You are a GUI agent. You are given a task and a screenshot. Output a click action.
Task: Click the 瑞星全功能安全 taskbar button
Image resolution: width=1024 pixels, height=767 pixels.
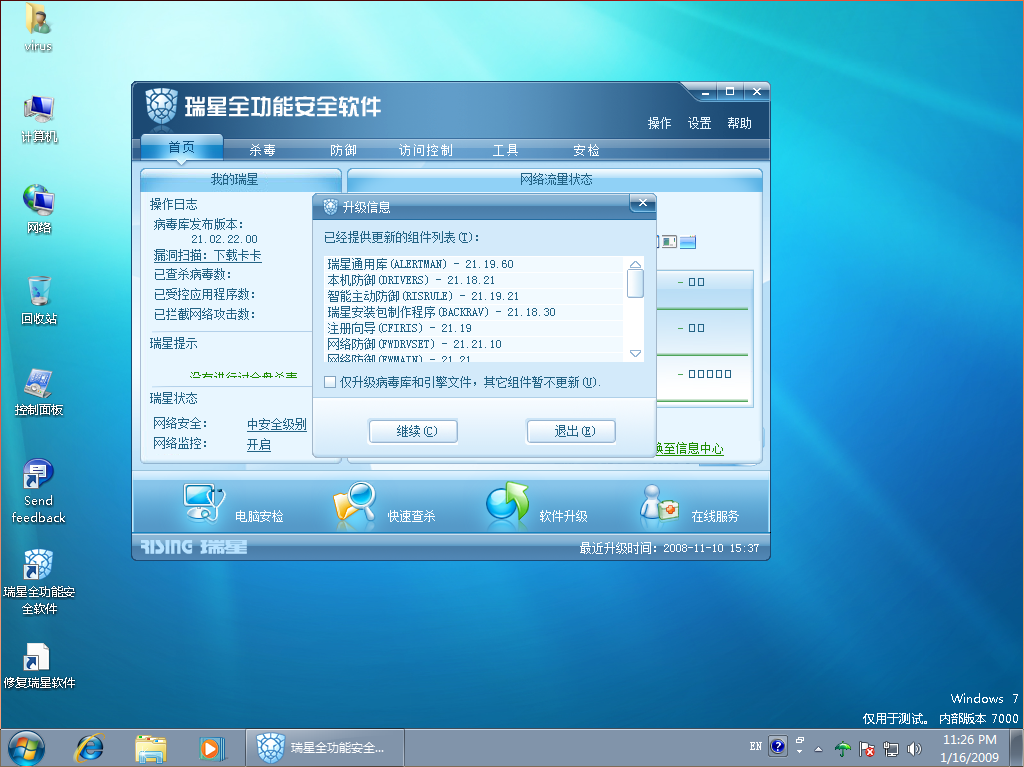325,748
